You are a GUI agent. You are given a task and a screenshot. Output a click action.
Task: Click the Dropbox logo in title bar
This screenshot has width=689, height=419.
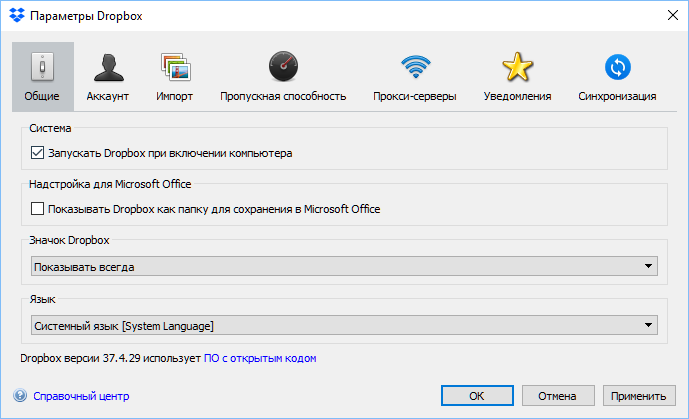coord(17,15)
